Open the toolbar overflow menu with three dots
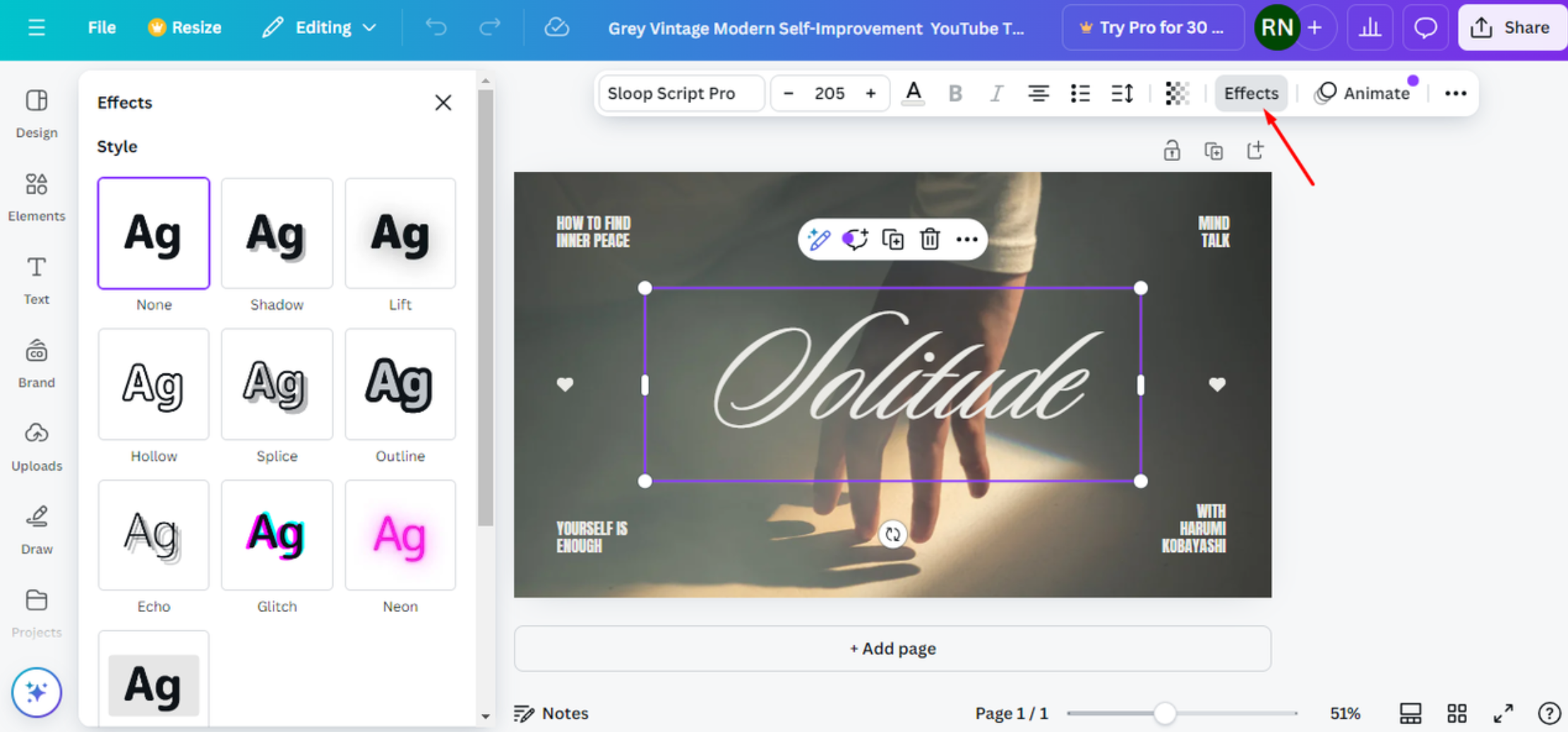This screenshot has width=1568, height=732. 1455,92
